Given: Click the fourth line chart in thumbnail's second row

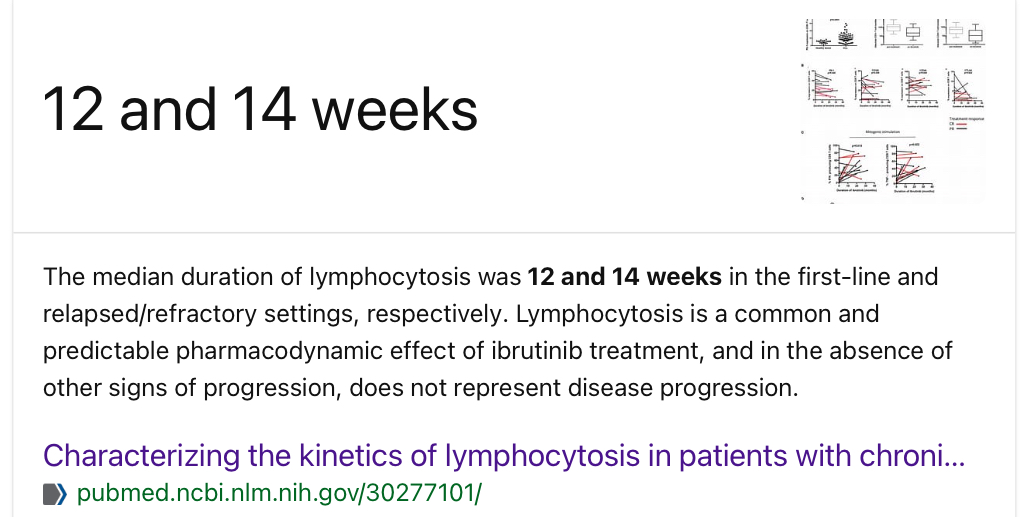Looking at the screenshot, I should tap(964, 89).
